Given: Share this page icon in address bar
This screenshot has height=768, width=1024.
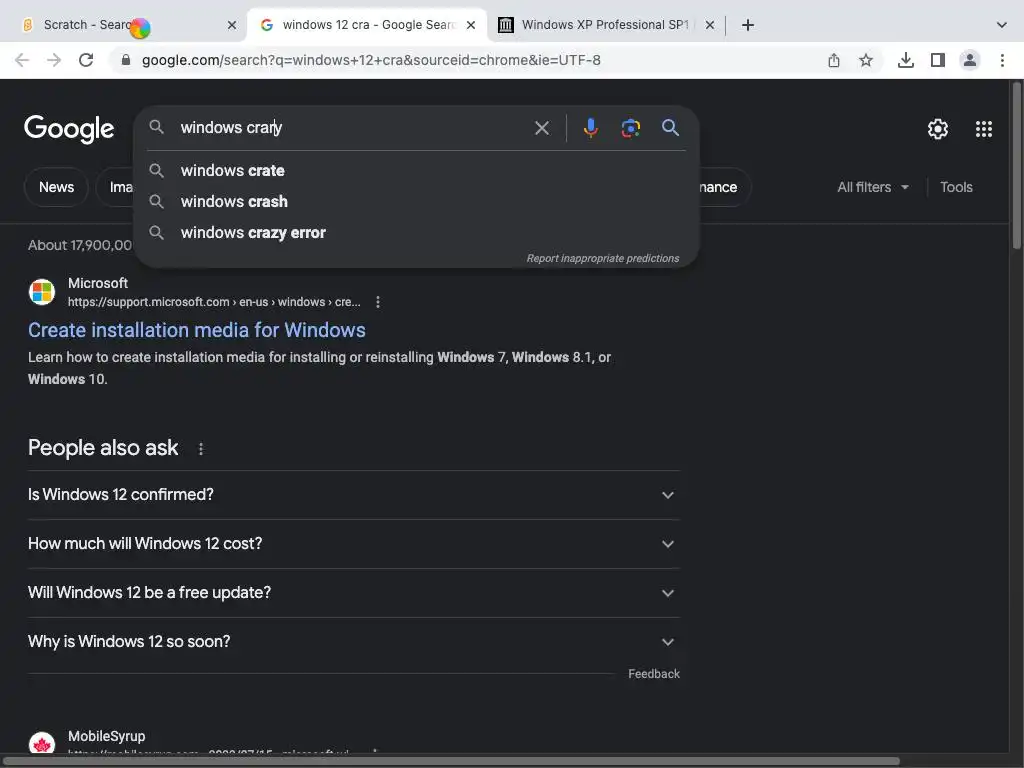Looking at the screenshot, I should (x=833, y=60).
